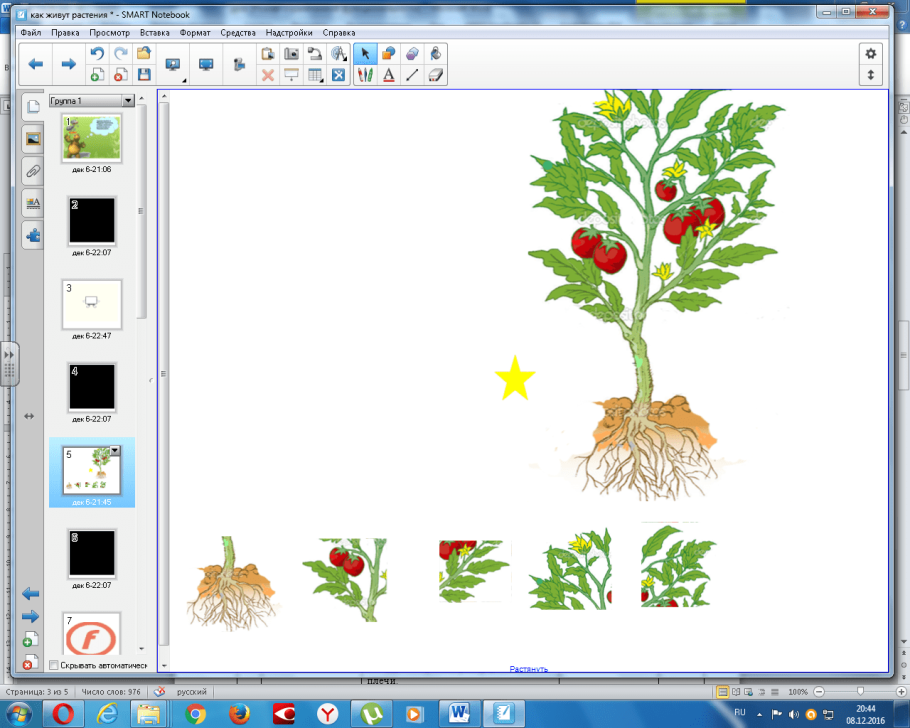Click the Undo arrow icon
Image resolution: width=910 pixels, height=728 pixels.
coord(97,54)
